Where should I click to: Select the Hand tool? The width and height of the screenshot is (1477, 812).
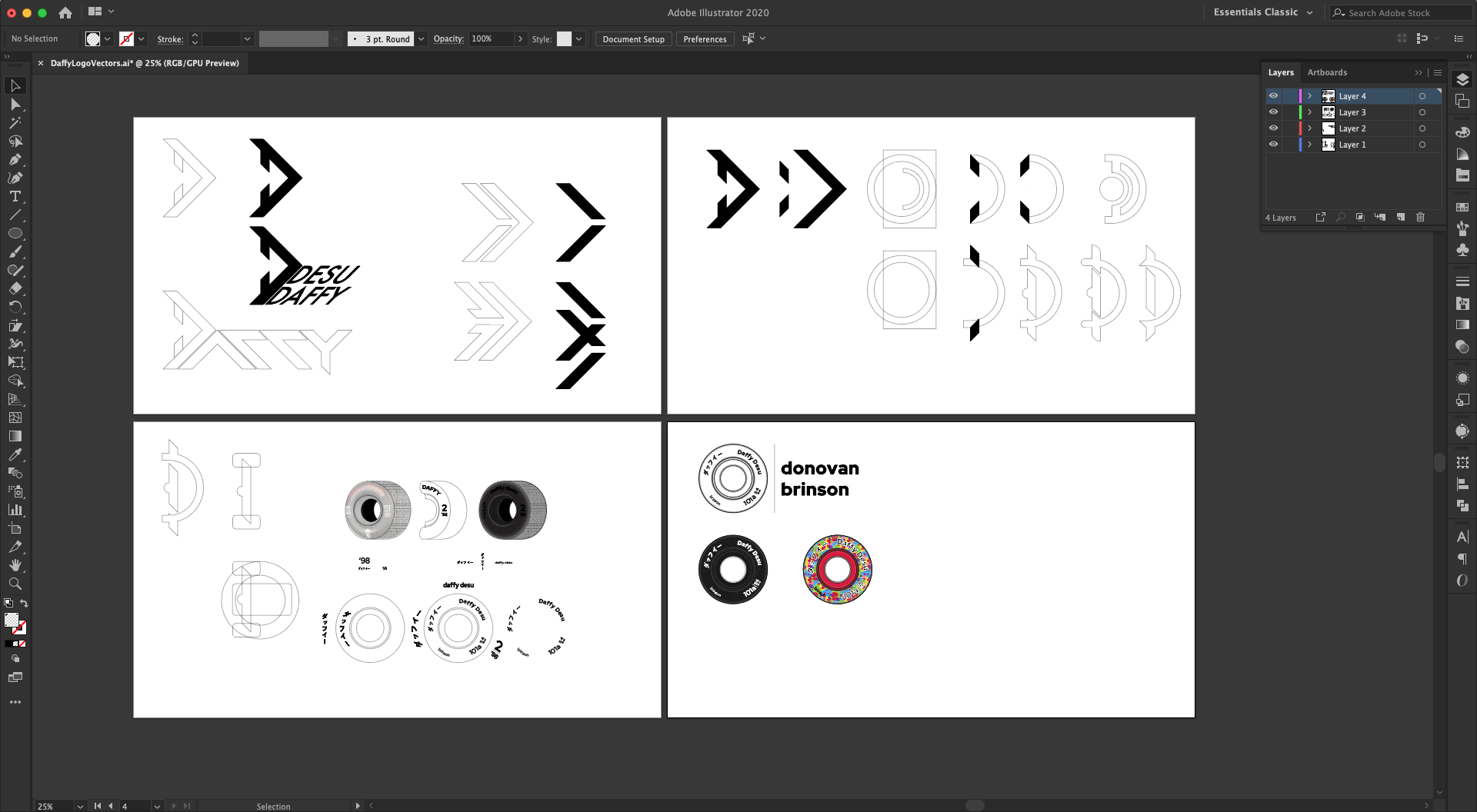coord(15,565)
